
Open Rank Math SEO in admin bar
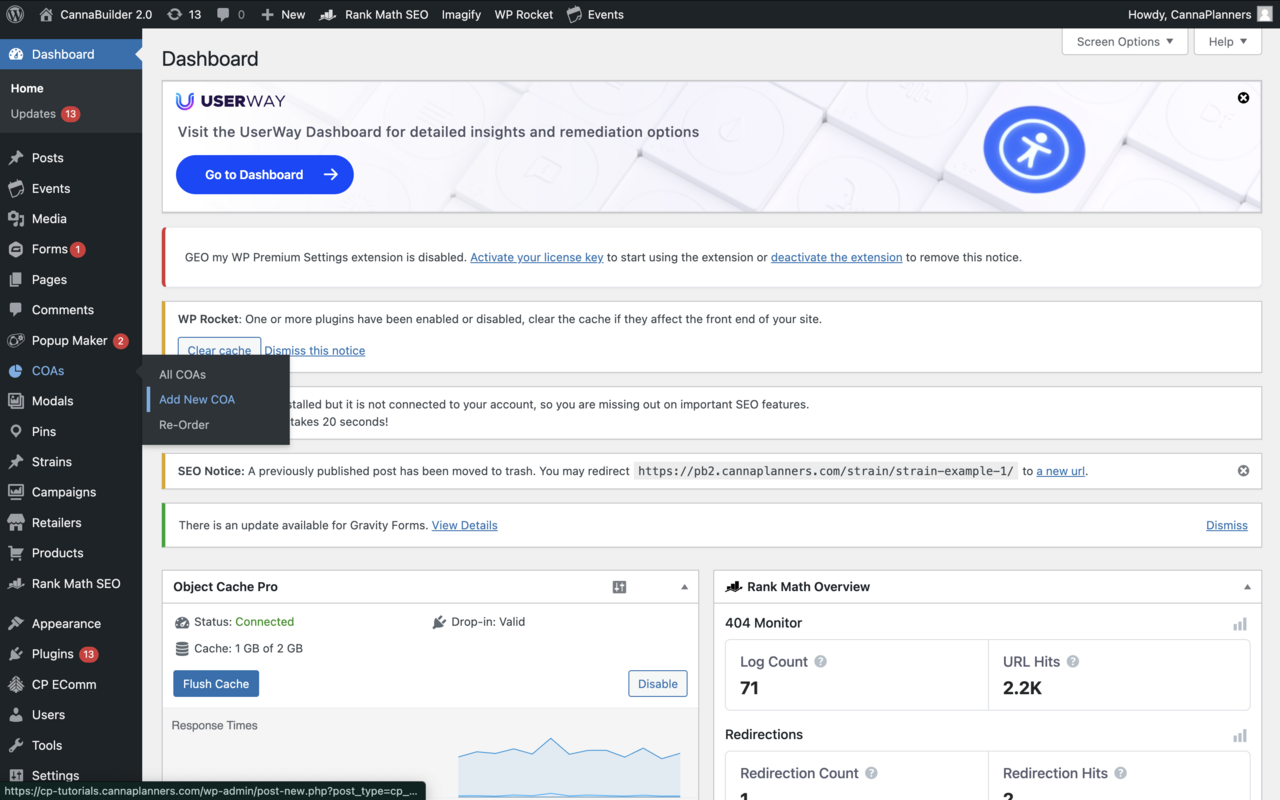click(x=374, y=14)
